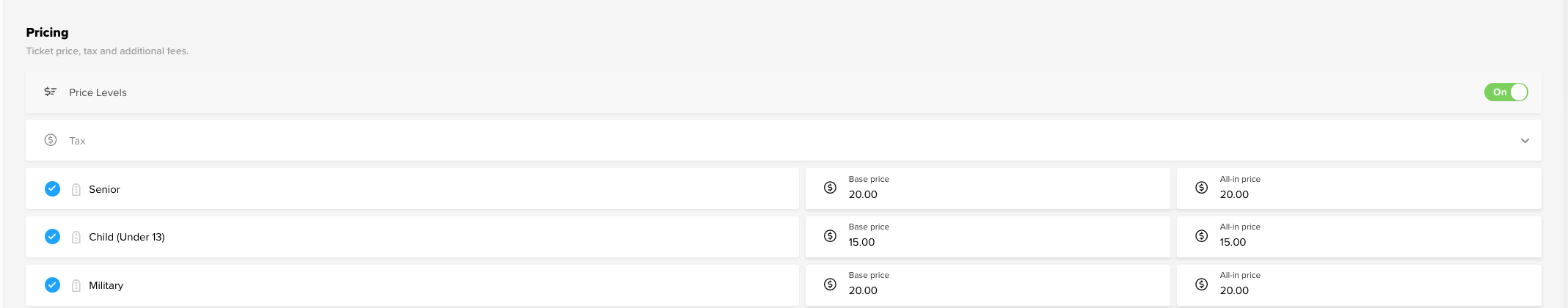Turn off the Price Levels toggle
This screenshot has width=1568, height=308.
click(1506, 92)
